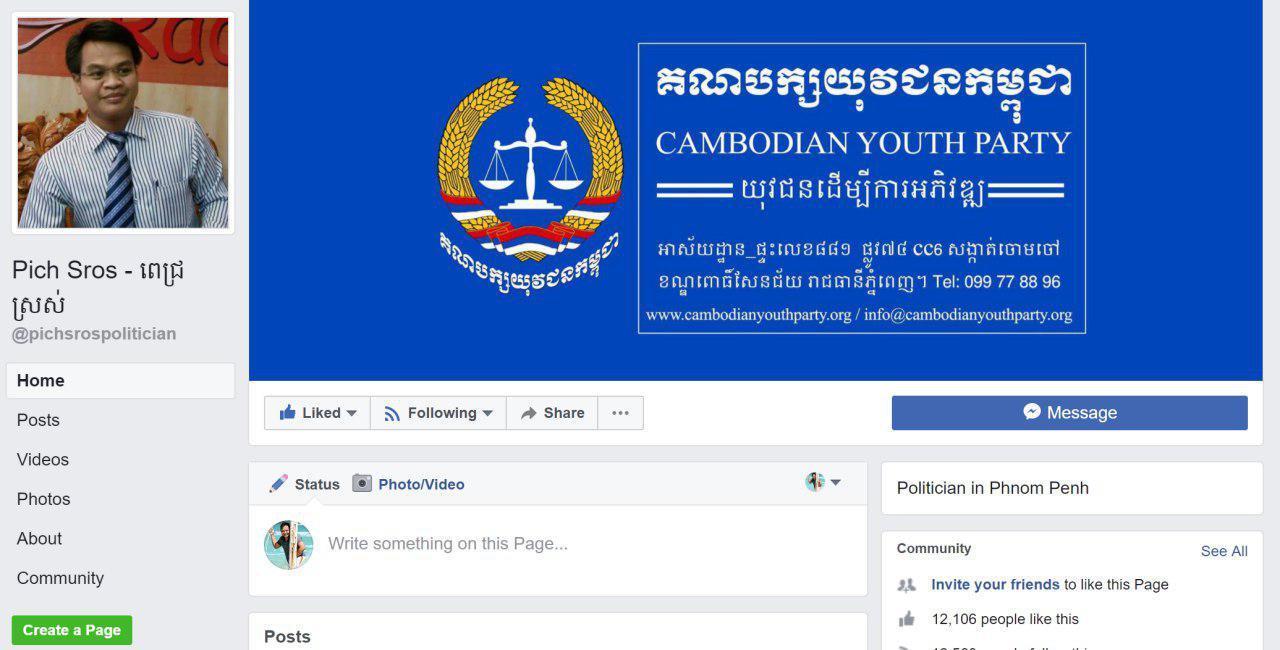Open the Following dropdown
The image size is (1280, 650).
coord(438,413)
